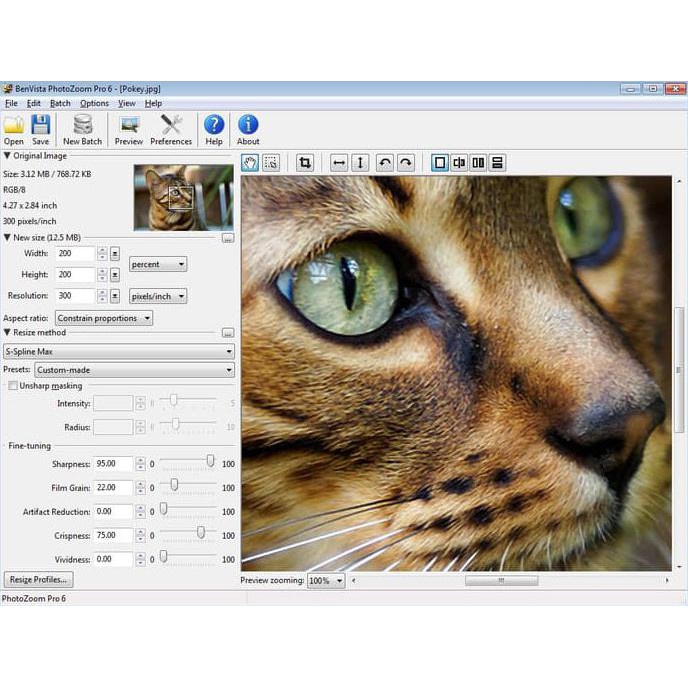The height and width of the screenshot is (688, 688).
Task: Click the Resolution input field
Action: click(x=75, y=296)
